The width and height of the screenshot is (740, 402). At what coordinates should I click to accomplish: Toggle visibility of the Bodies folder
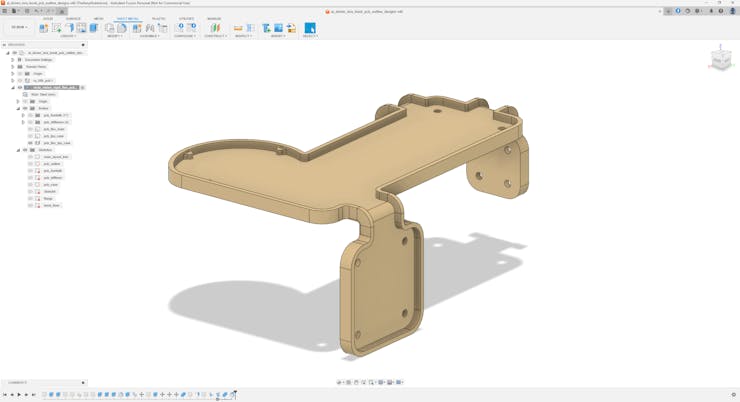[x=25, y=108]
